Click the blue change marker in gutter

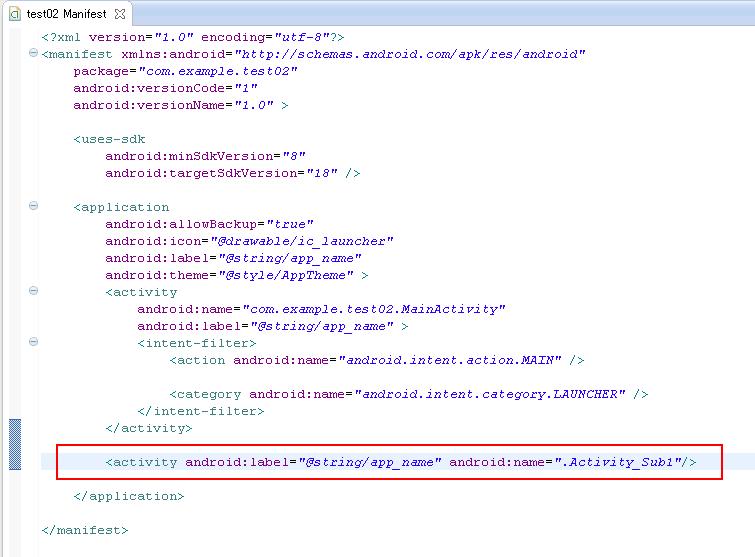(x=15, y=444)
